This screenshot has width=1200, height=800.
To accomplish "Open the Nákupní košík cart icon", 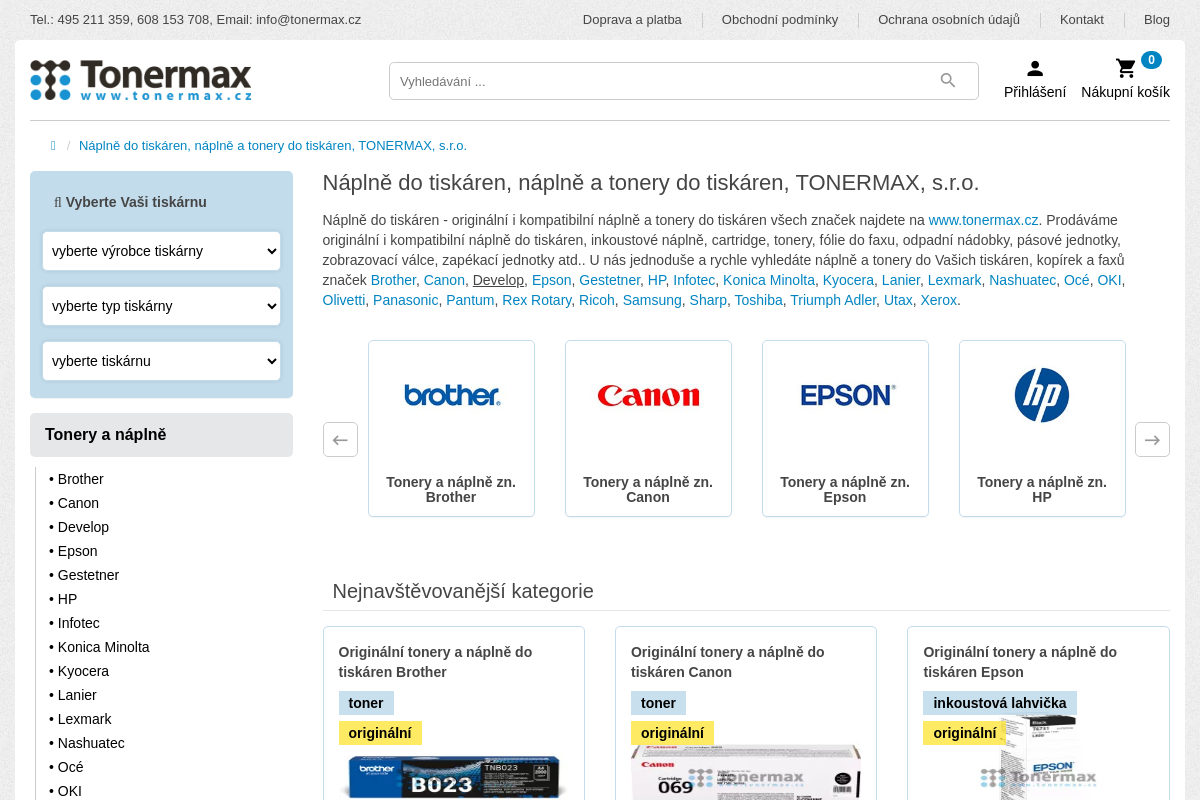I will [x=1126, y=68].
